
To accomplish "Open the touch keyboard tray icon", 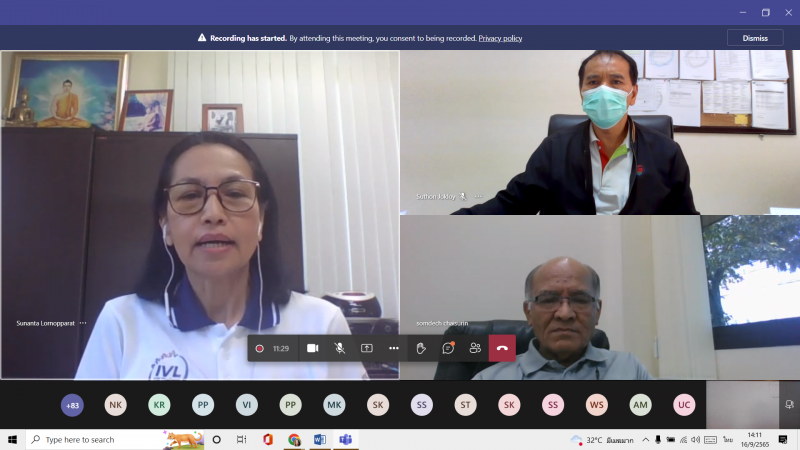I will tap(710, 440).
